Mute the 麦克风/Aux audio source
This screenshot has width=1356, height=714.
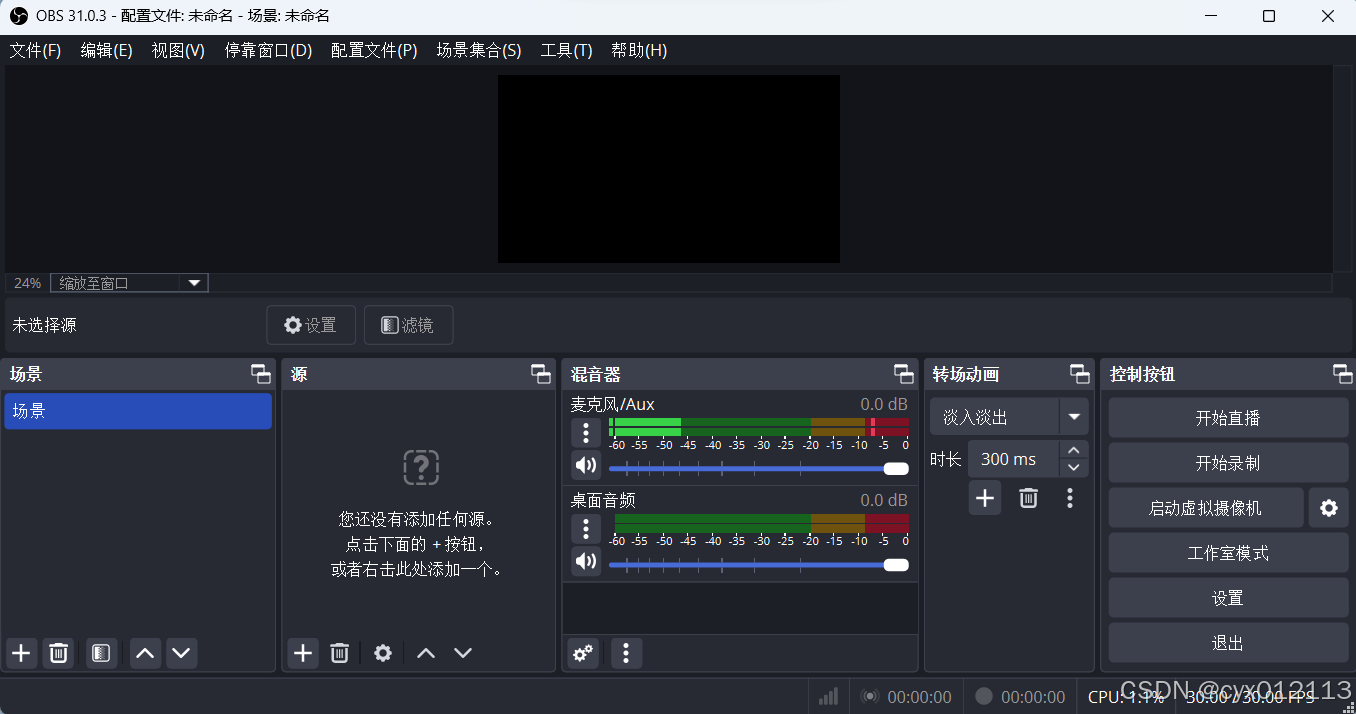[586, 465]
